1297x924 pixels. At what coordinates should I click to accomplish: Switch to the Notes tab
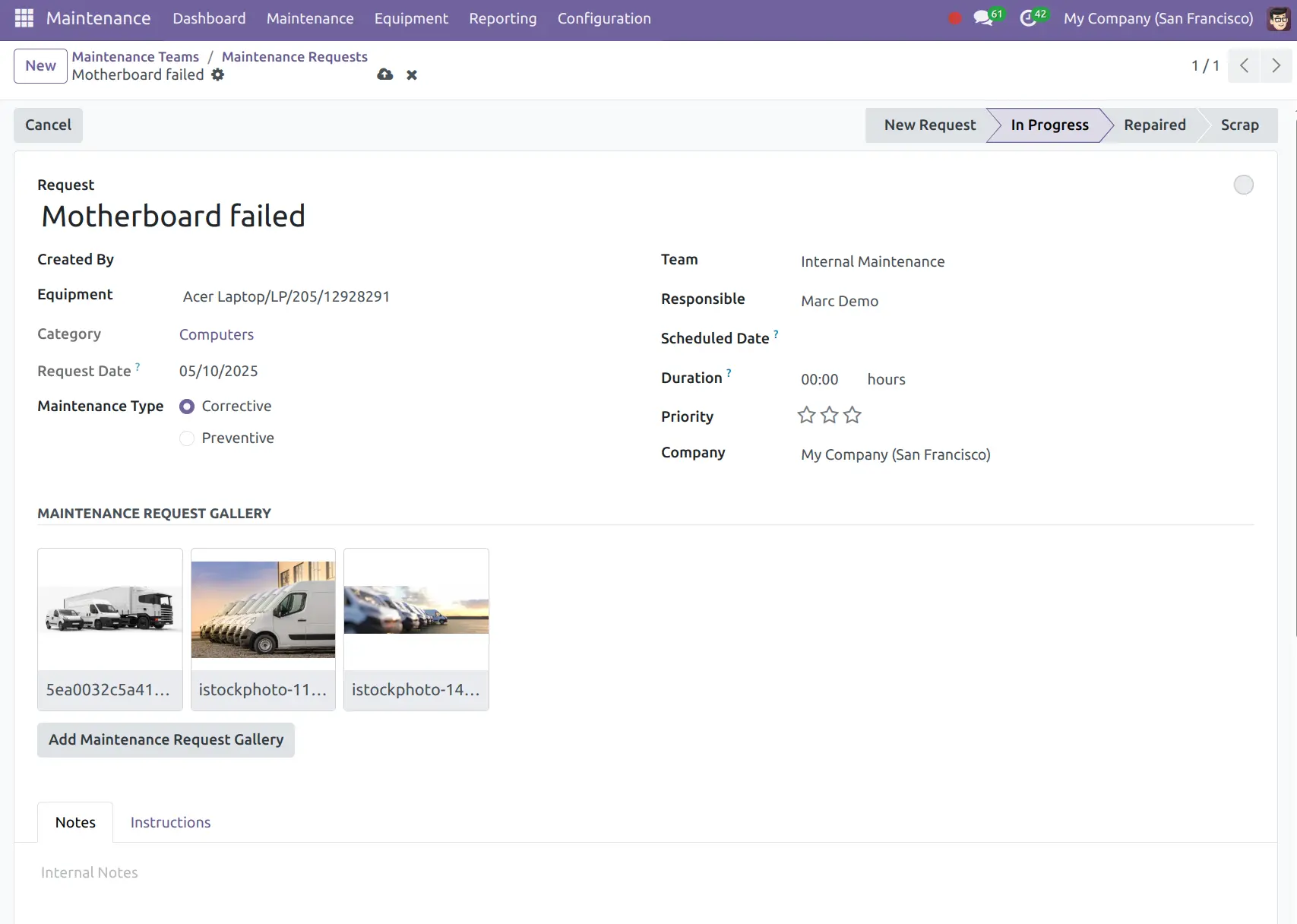pos(75,822)
